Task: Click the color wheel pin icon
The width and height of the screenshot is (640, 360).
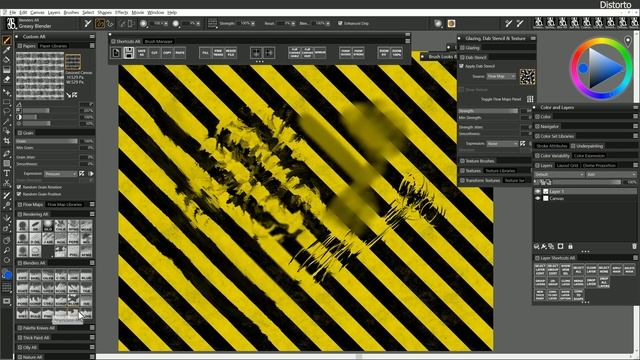Action: pos(628,41)
